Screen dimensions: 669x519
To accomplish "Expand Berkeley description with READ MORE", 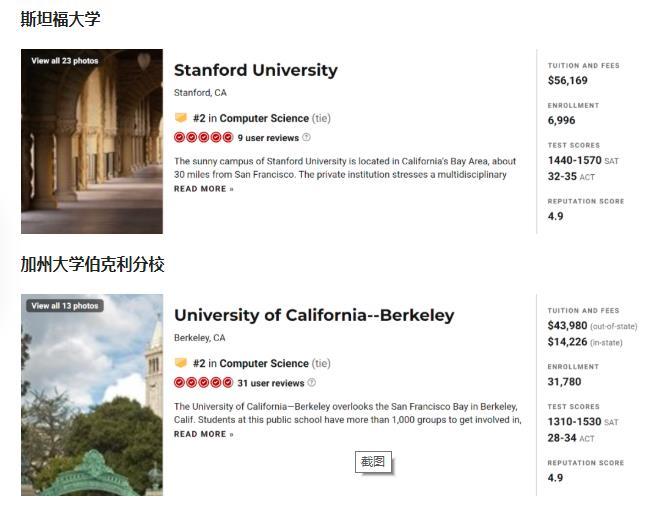I will click(203, 434).
